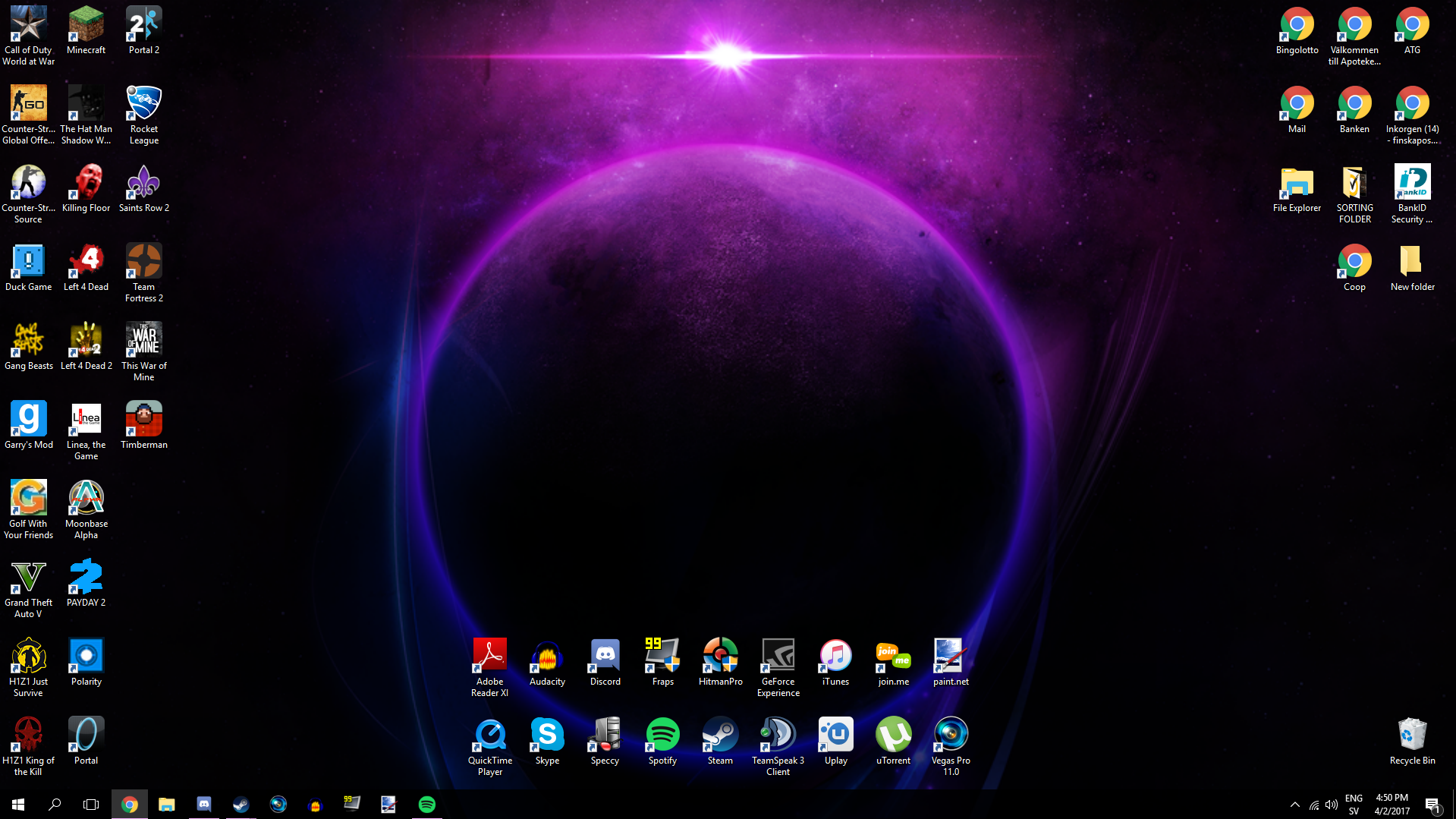Image resolution: width=1456 pixels, height=819 pixels.
Task: Open the Action Center notifications
Action: click(1432, 805)
